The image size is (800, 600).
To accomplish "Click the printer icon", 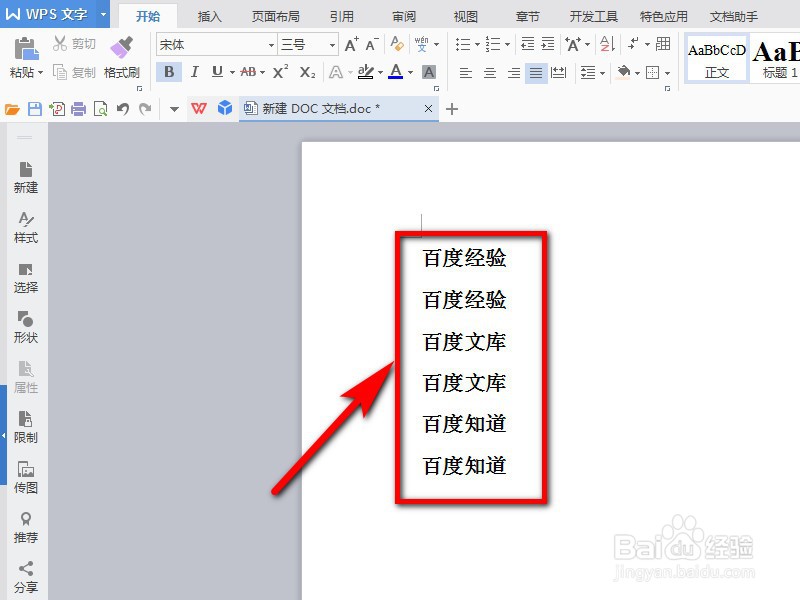I will (x=79, y=109).
